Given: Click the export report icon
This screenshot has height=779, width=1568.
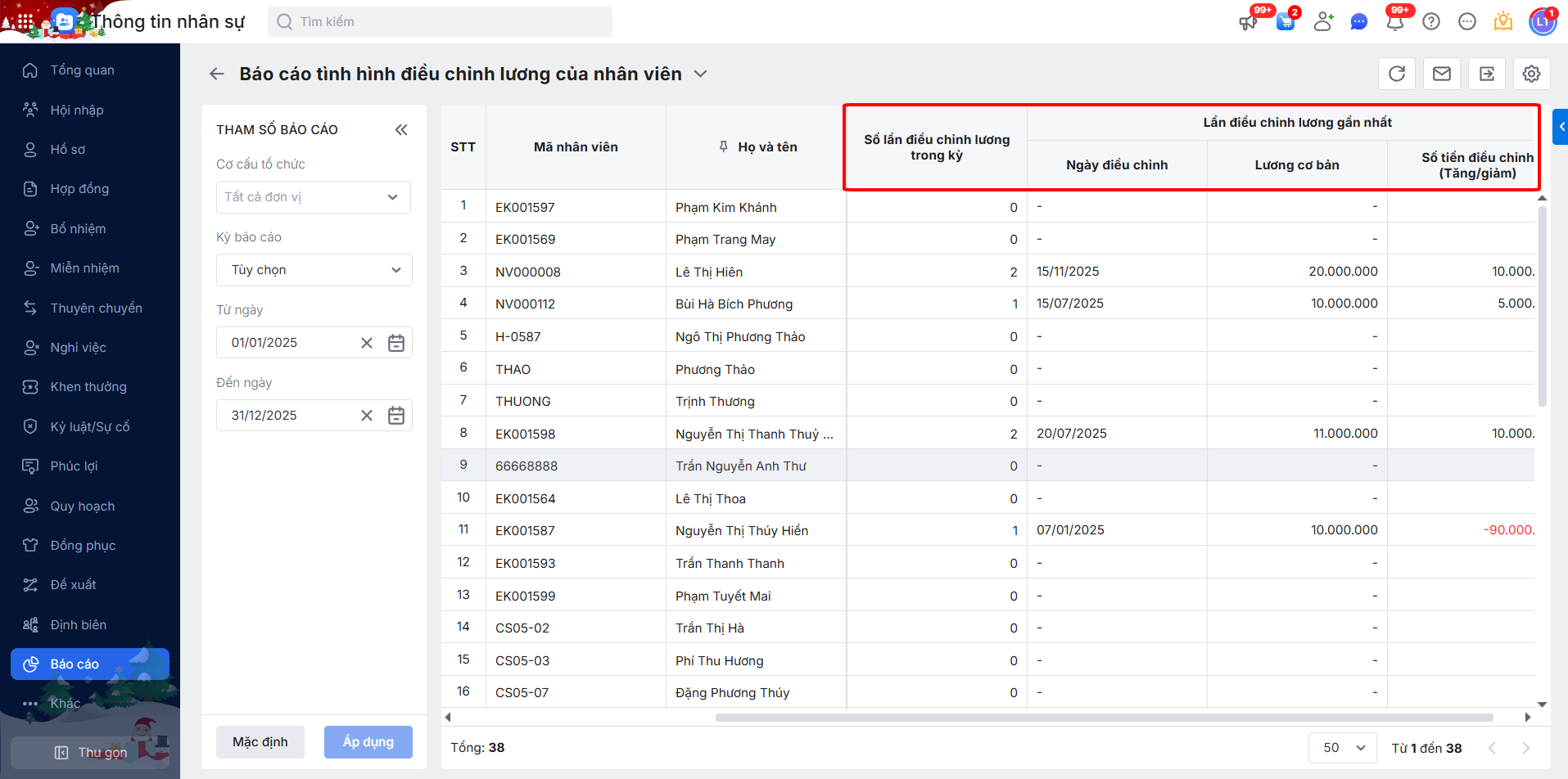Looking at the screenshot, I should pyautogui.click(x=1487, y=74).
